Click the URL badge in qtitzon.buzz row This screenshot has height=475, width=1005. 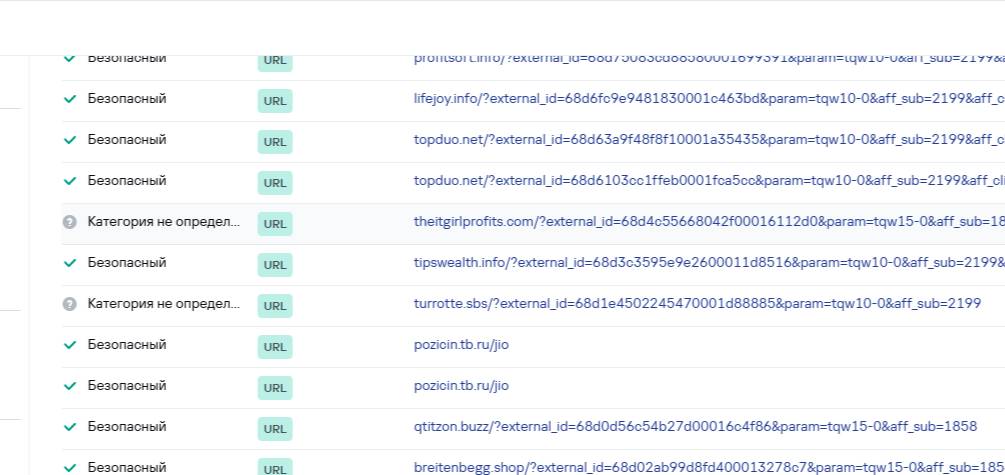275,429
